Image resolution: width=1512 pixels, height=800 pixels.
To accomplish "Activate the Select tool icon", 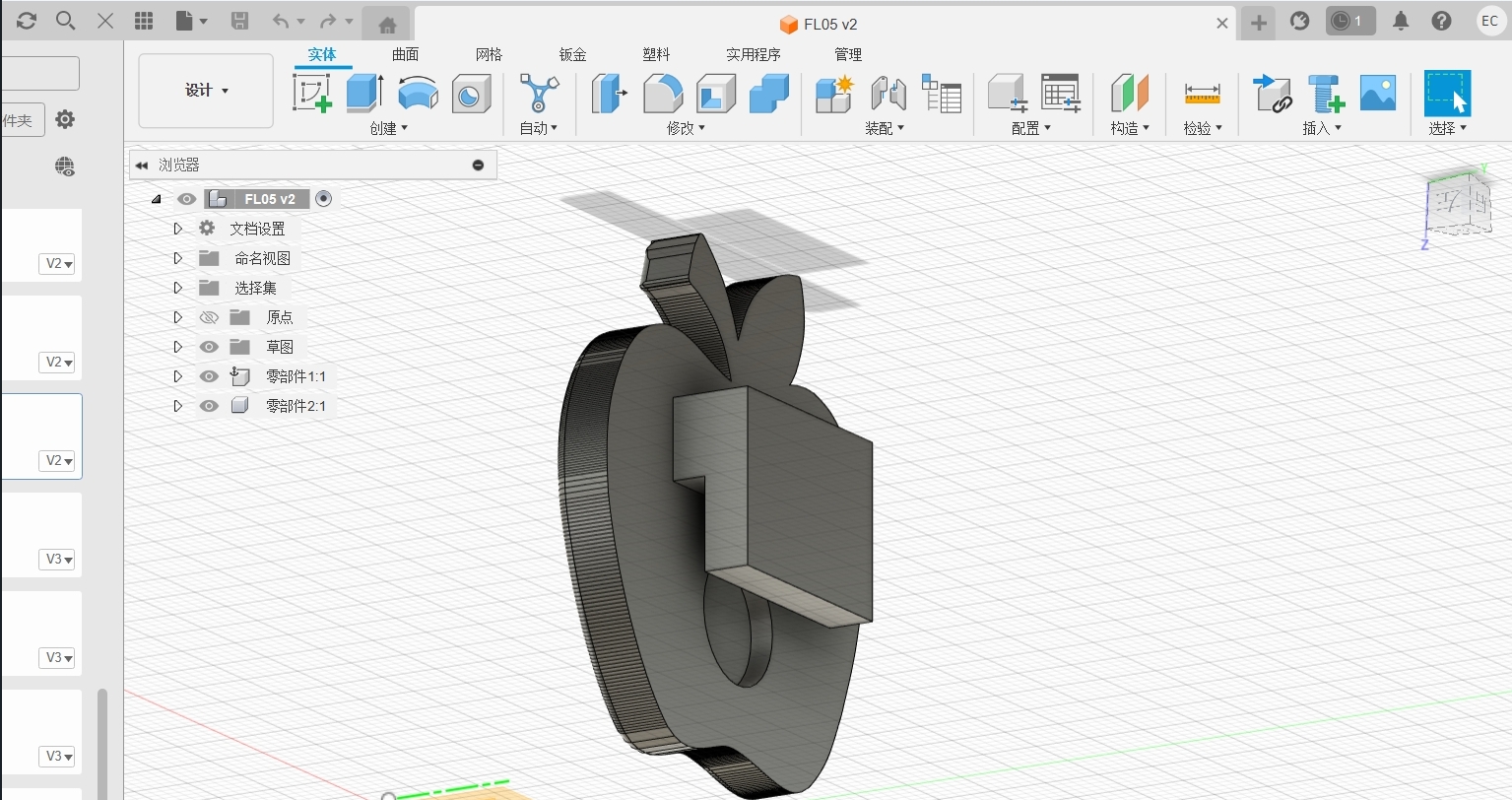I will [1447, 94].
